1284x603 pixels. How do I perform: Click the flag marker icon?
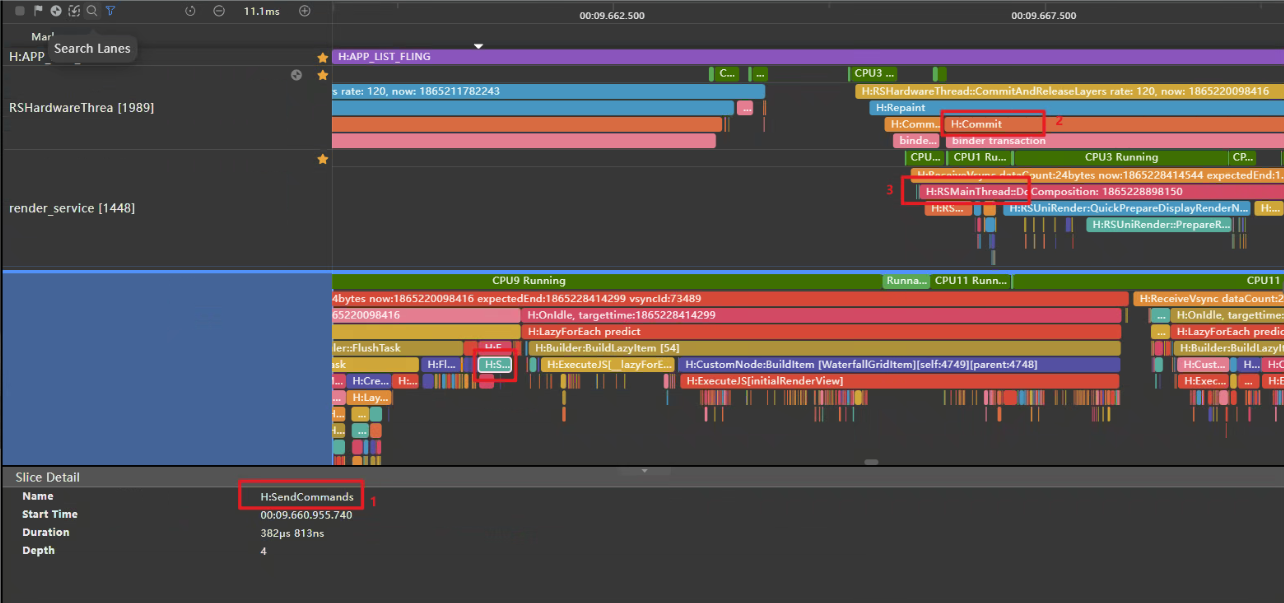tap(38, 11)
